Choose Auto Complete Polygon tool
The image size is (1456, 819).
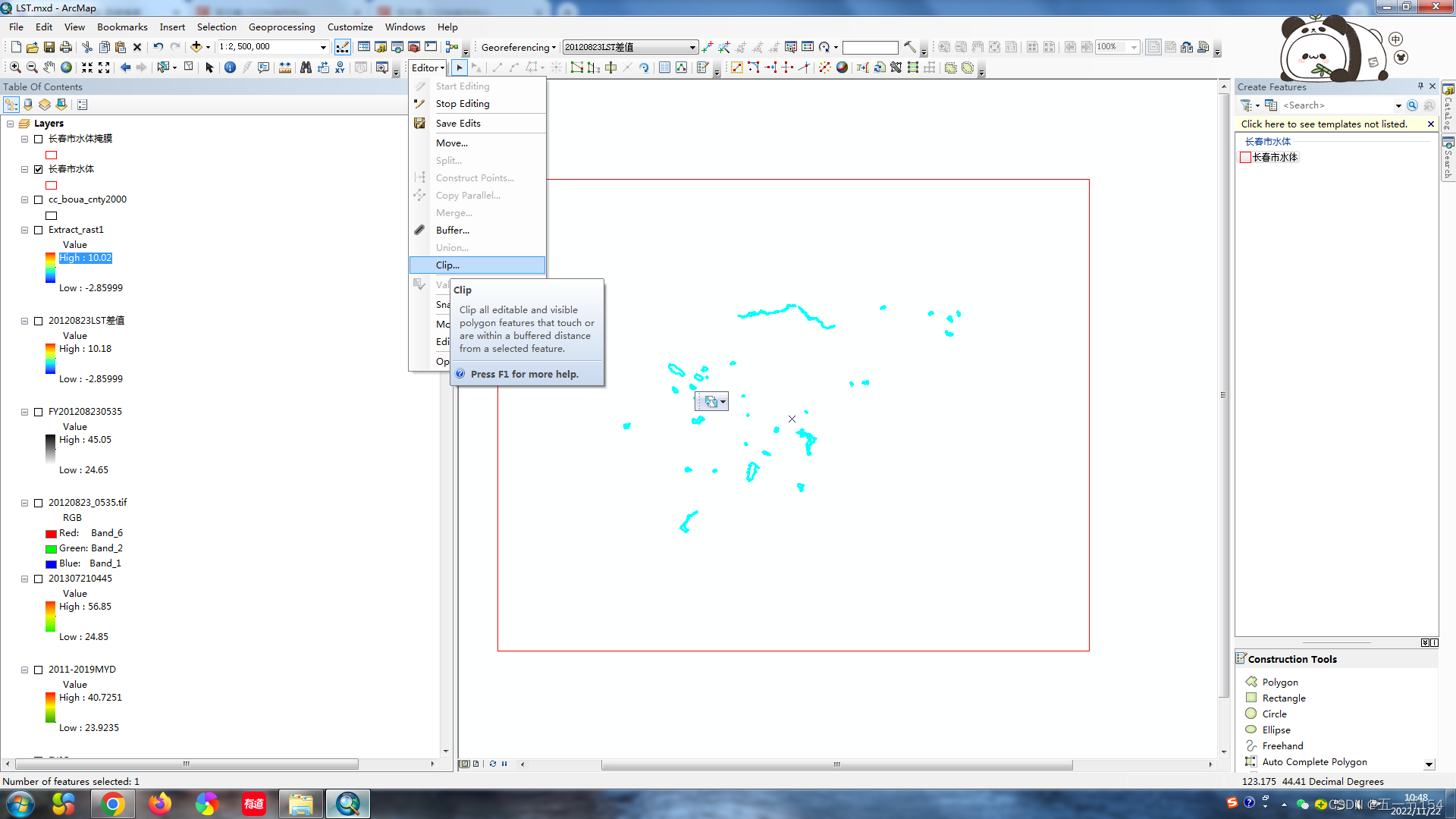pyautogui.click(x=1314, y=762)
